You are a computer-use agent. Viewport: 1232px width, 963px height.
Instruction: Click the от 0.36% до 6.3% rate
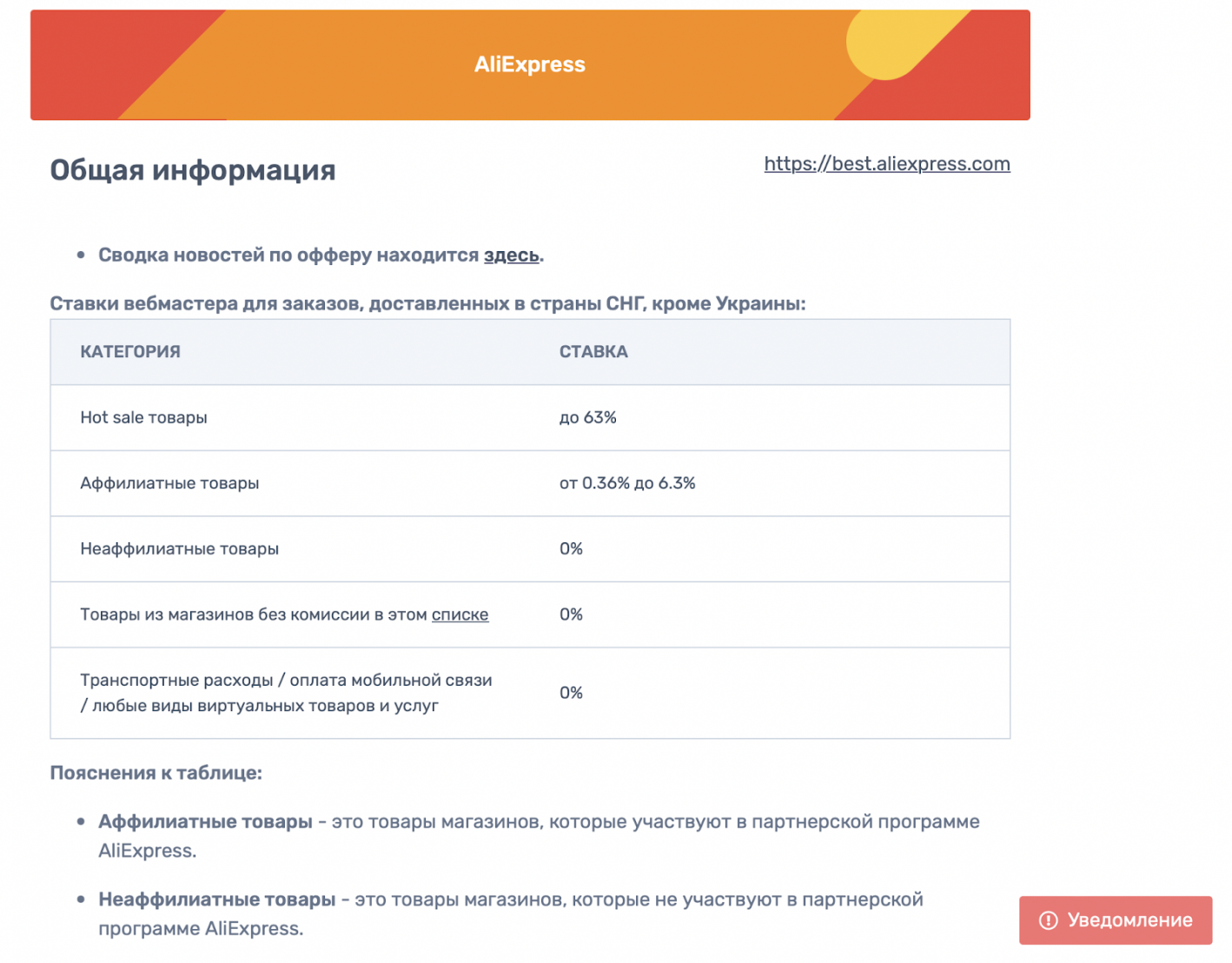point(627,483)
